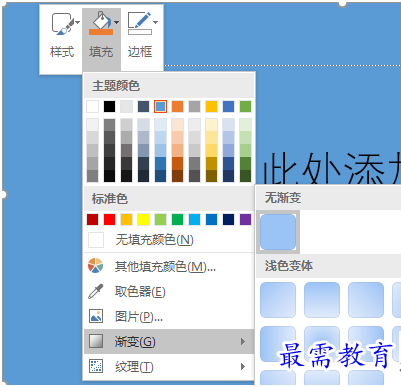Click the 样式 style brush icon
The image size is (401, 387).
[62, 24]
